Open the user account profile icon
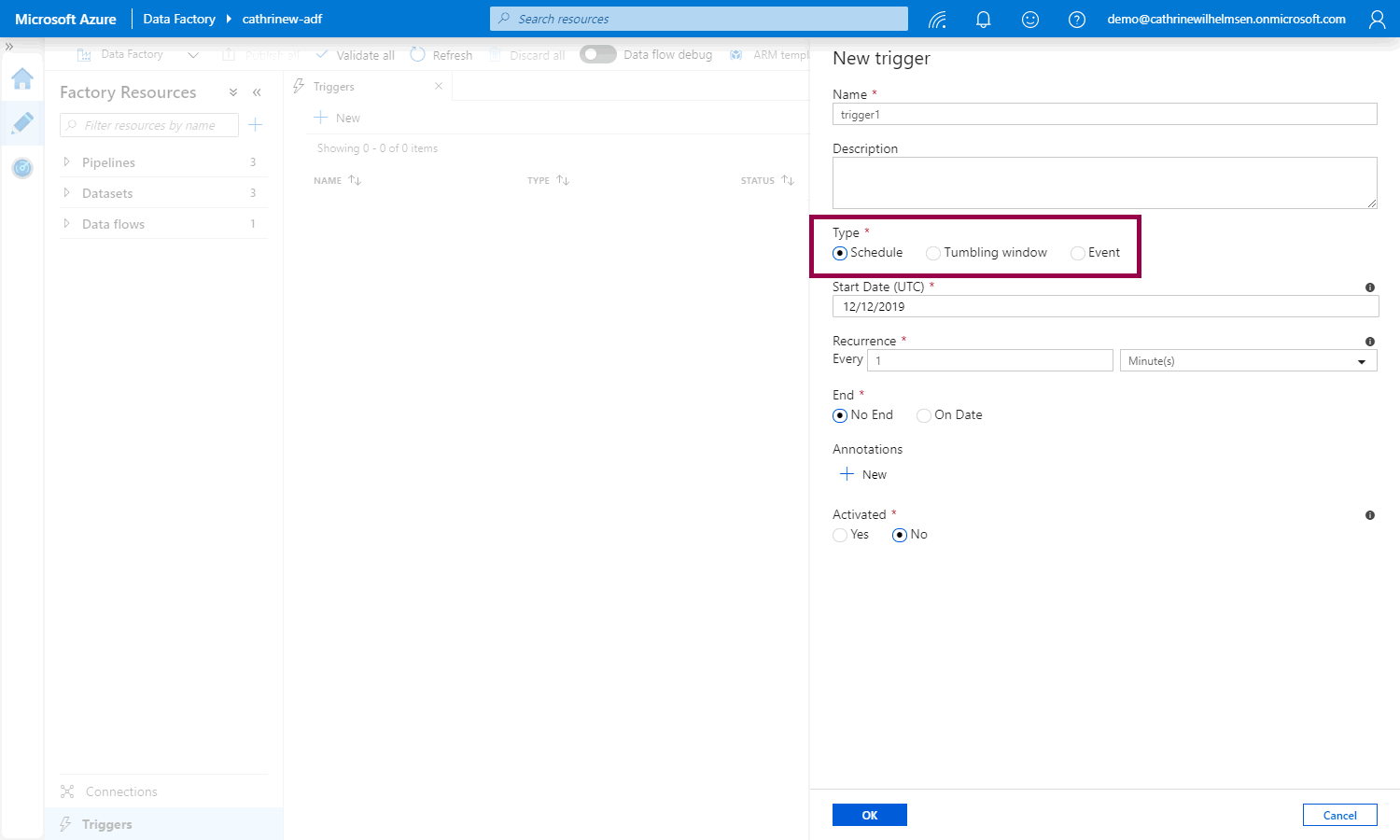Image resolution: width=1400 pixels, height=840 pixels. [x=1377, y=19]
